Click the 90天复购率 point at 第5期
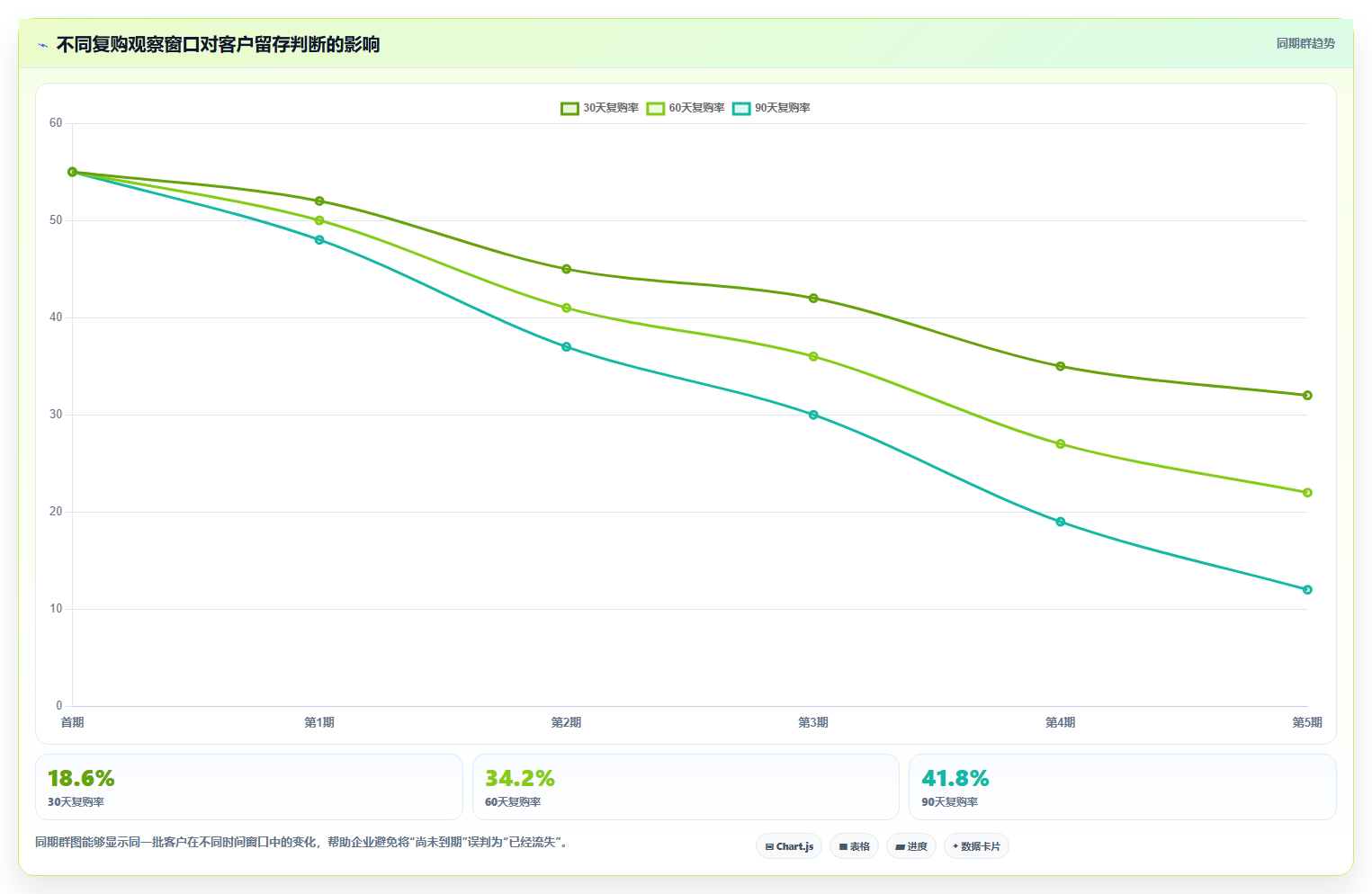The image size is (1372, 894). click(x=1307, y=590)
